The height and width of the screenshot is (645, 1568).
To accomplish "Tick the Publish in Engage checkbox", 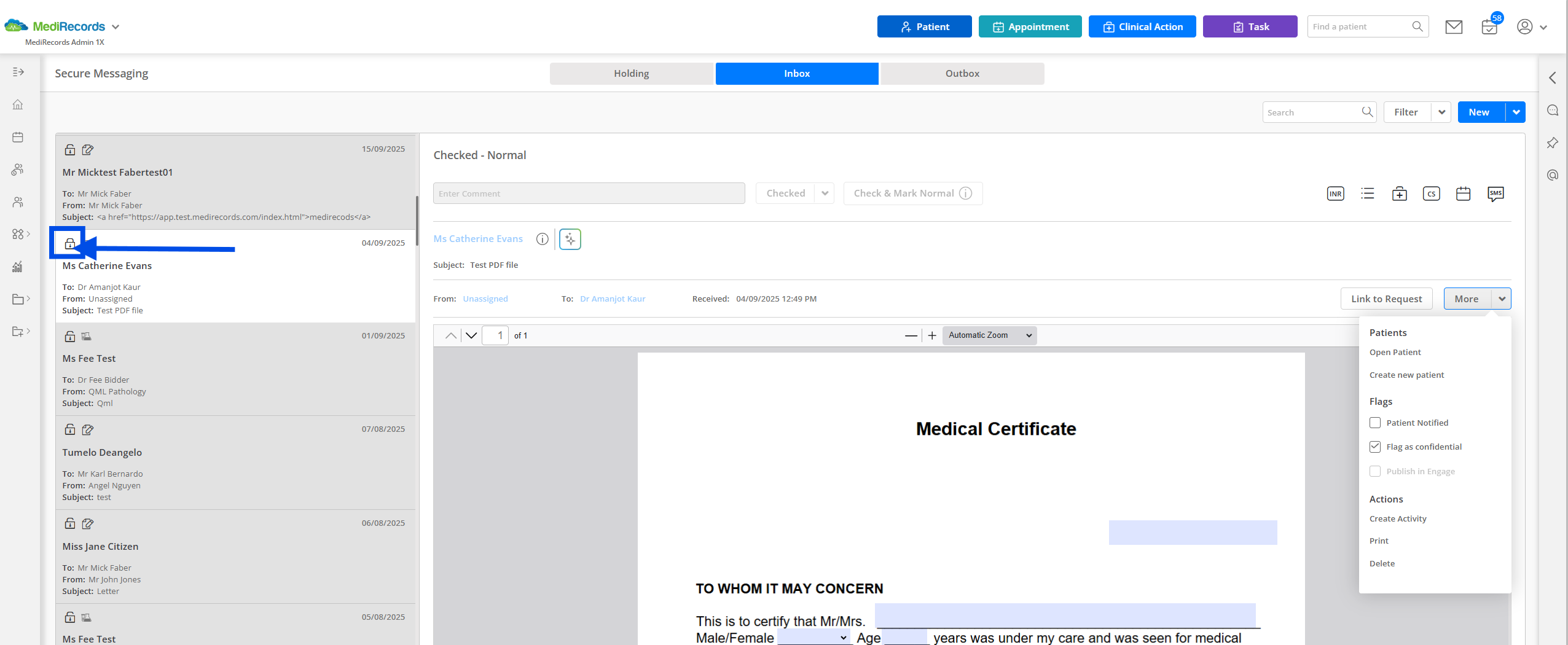I will 1375,471.
